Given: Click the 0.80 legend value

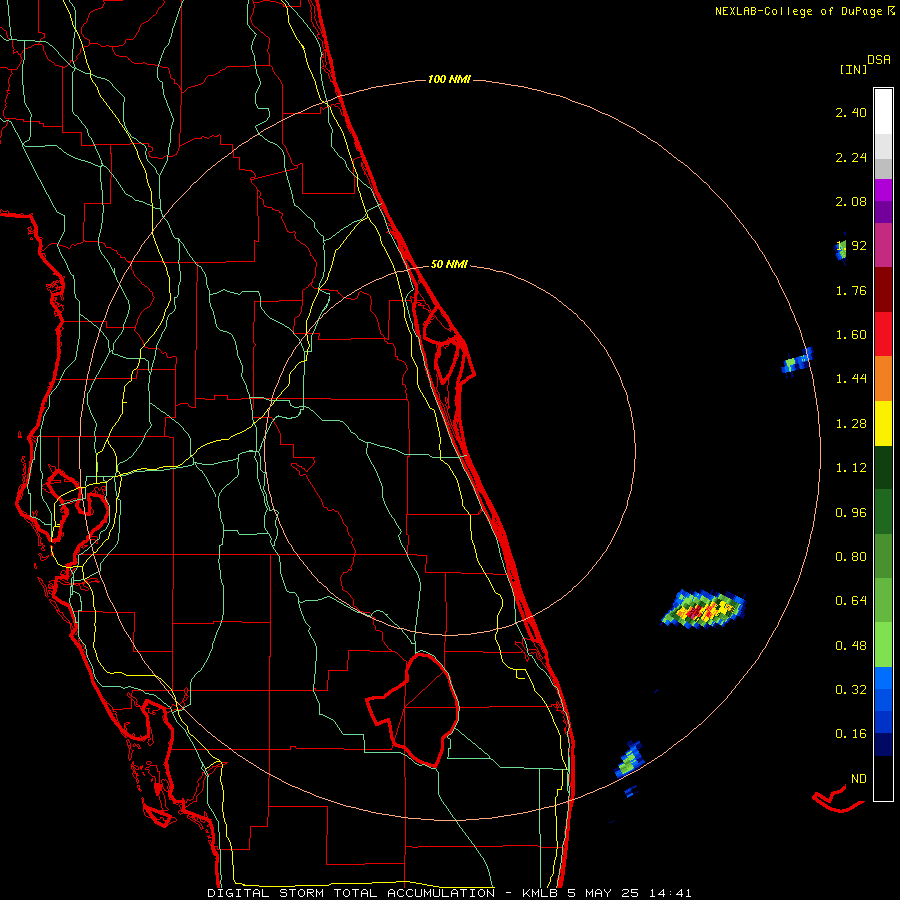Looking at the screenshot, I should 851,557.
